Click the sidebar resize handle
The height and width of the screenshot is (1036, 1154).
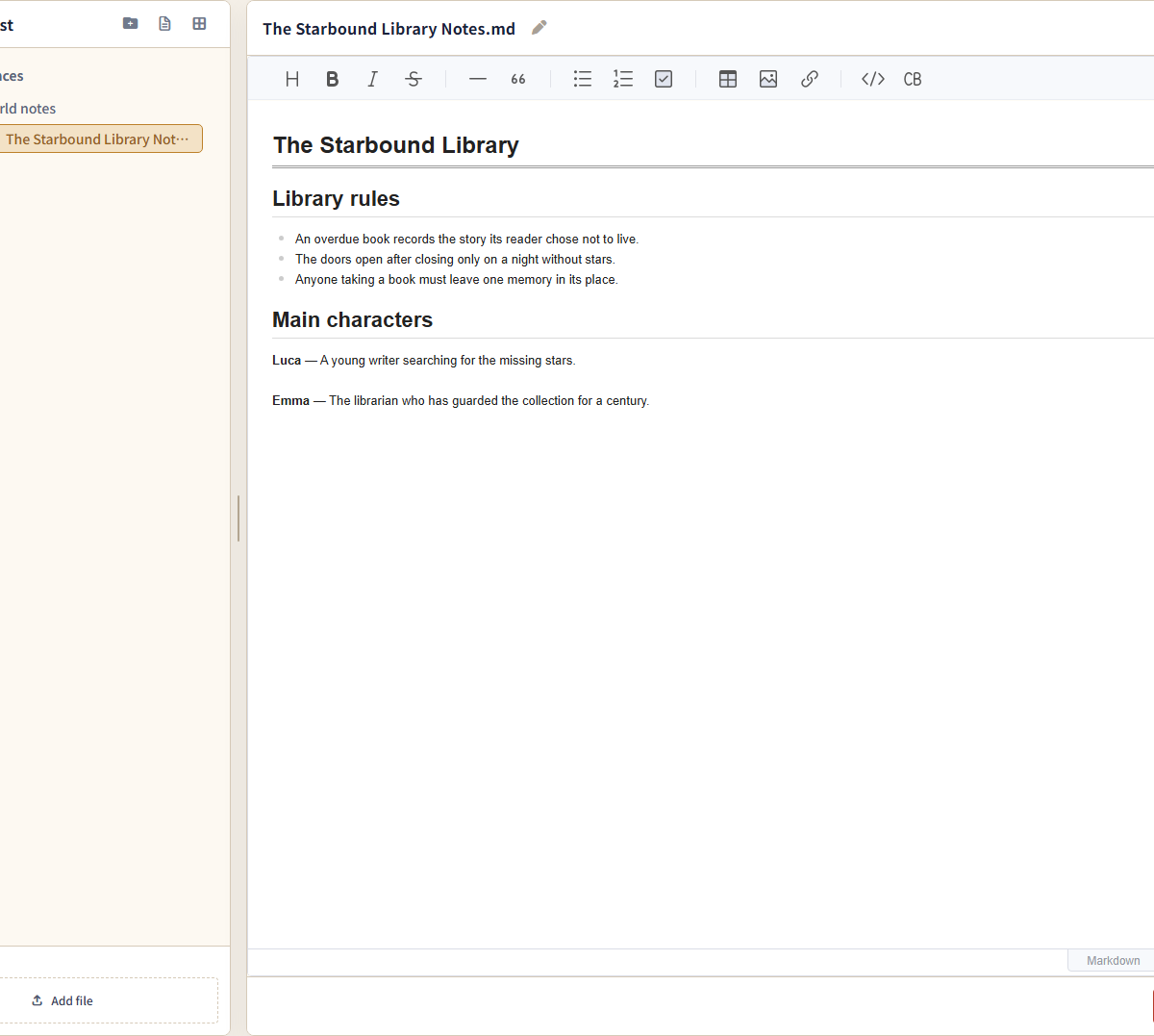[x=238, y=518]
